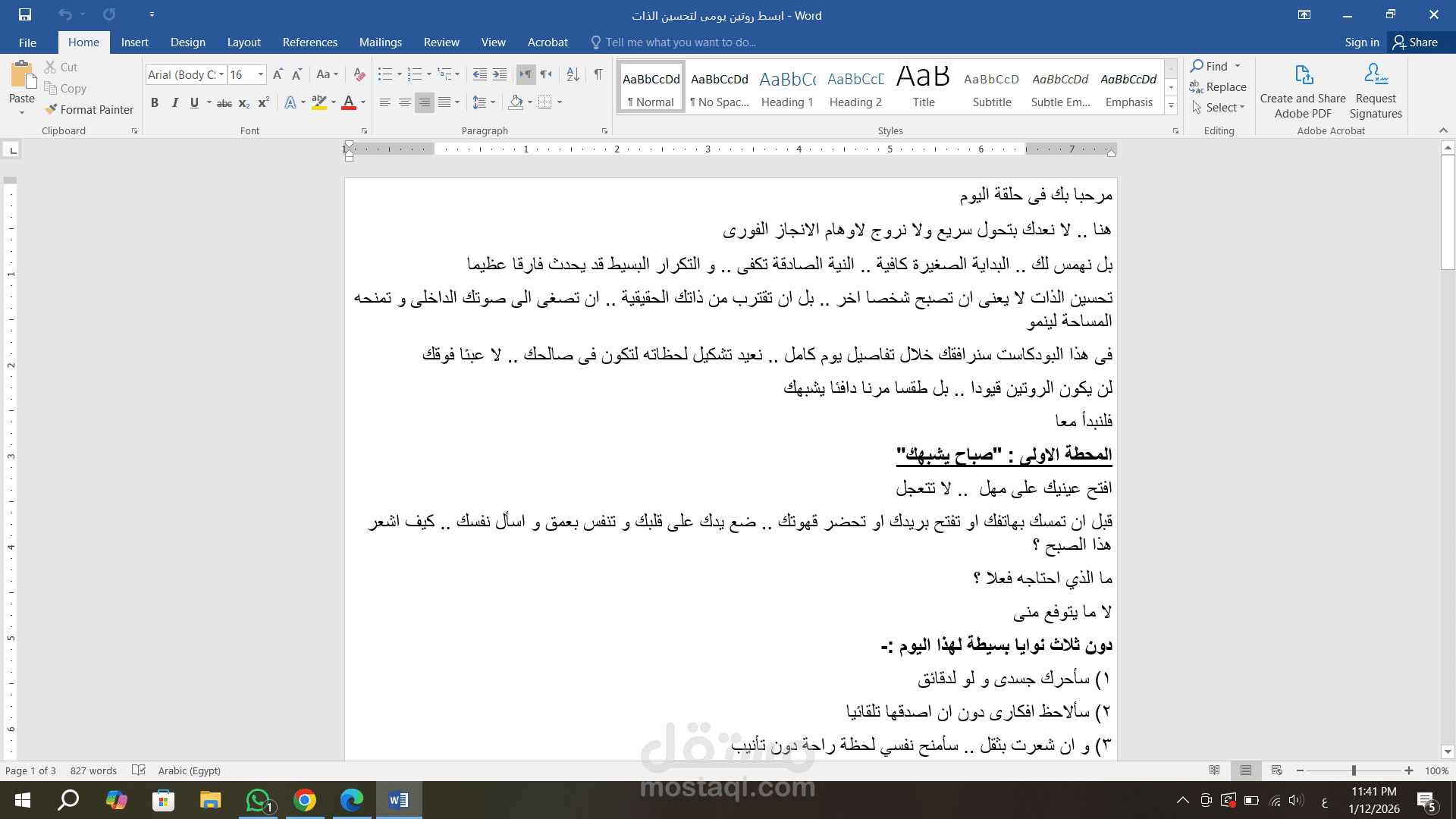Click Arabic (Egypt) language indicator
Image resolution: width=1456 pixels, height=819 pixels.
(189, 770)
